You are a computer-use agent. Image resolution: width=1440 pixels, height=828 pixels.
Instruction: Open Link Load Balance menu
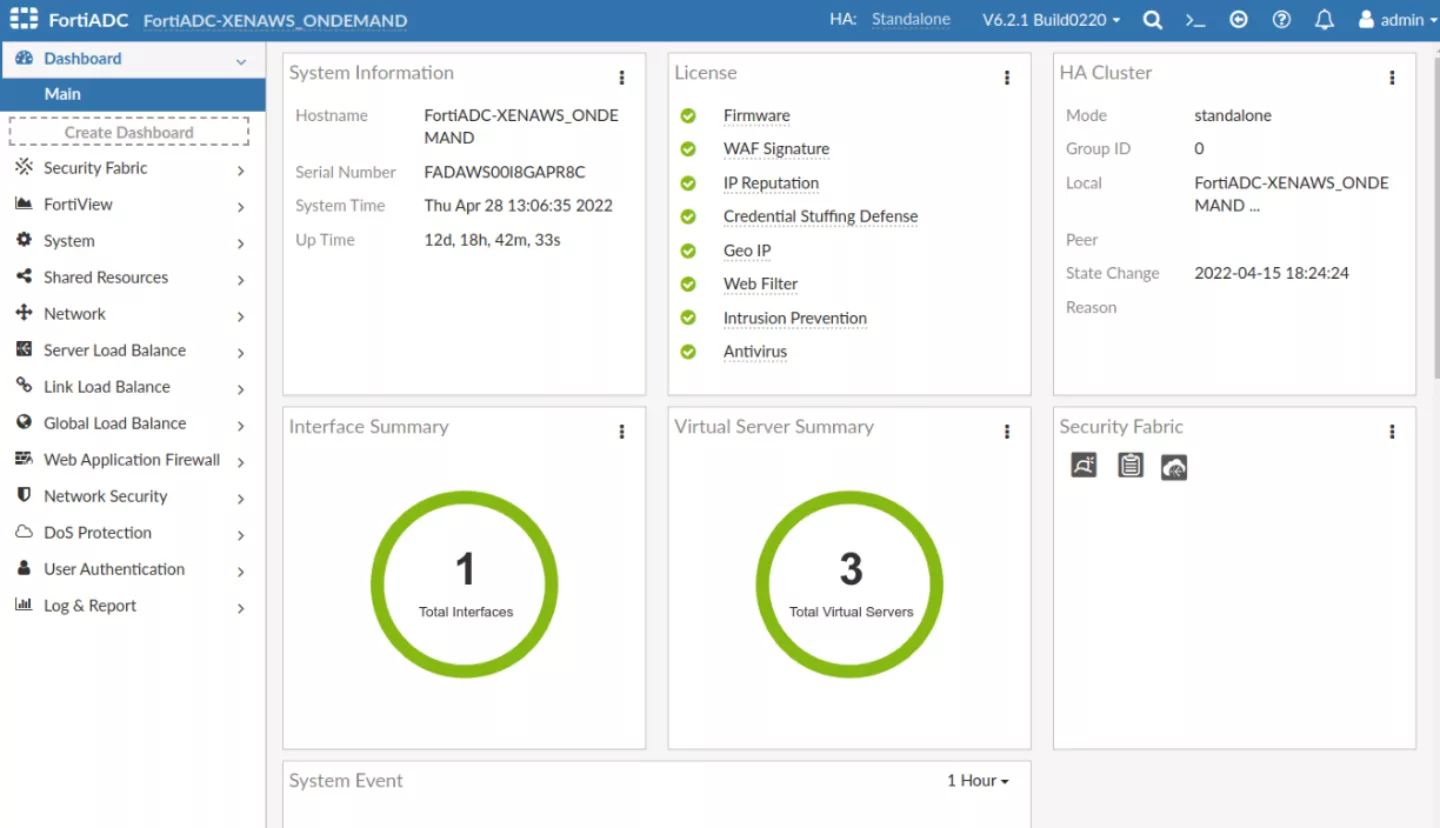click(x=133, y=386)
